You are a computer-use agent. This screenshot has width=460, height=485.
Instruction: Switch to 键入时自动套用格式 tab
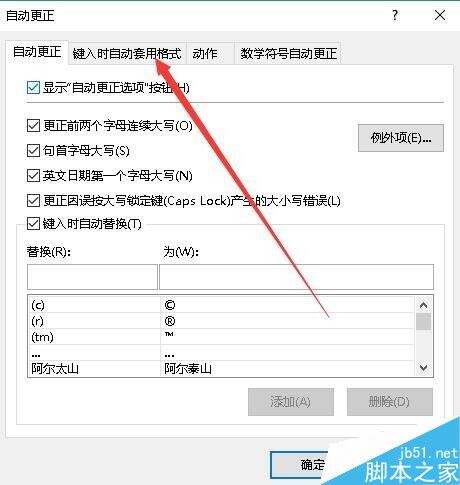(127, 53)
